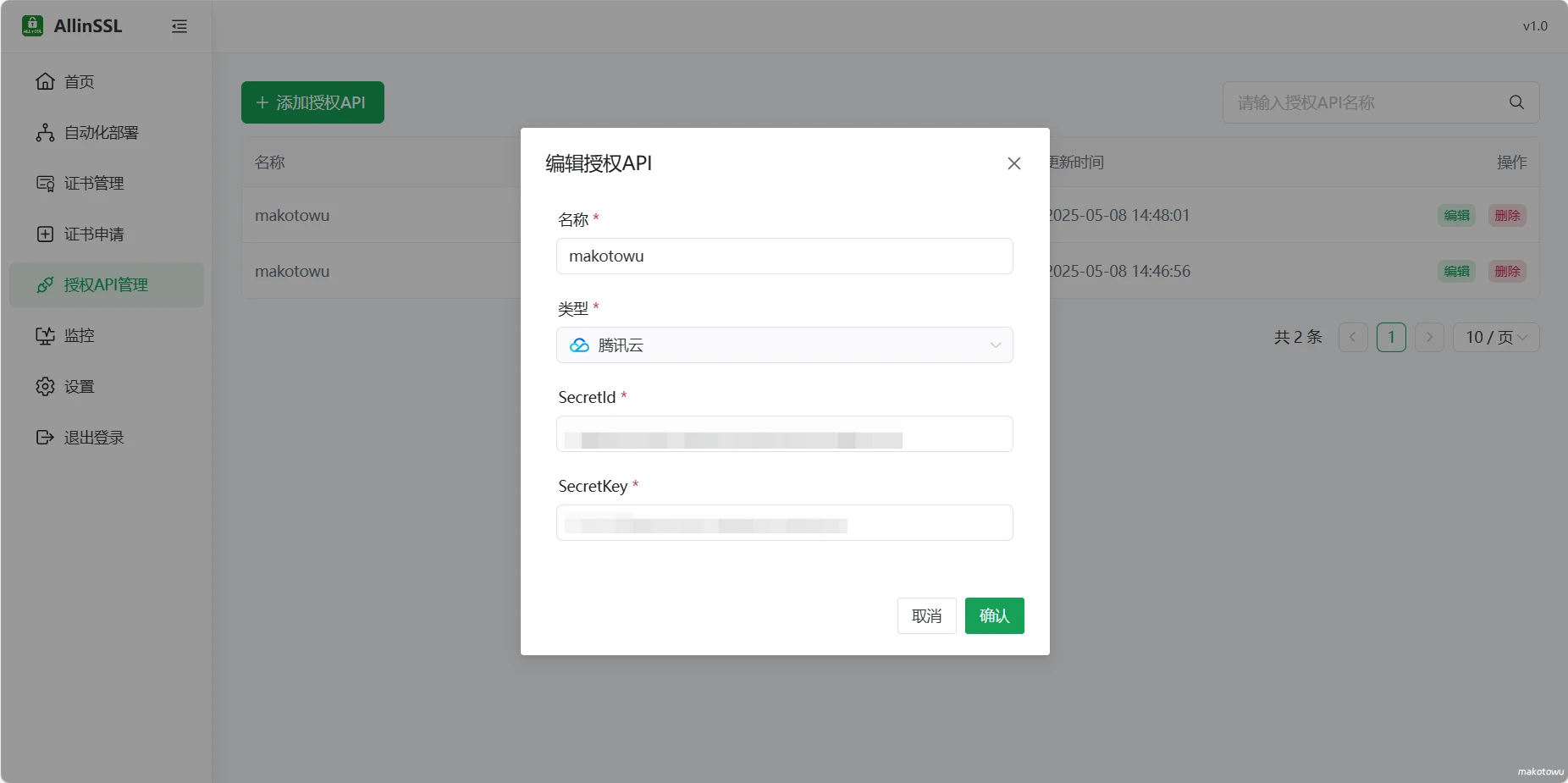Click the home icon beside 首页

click(45, 81)
